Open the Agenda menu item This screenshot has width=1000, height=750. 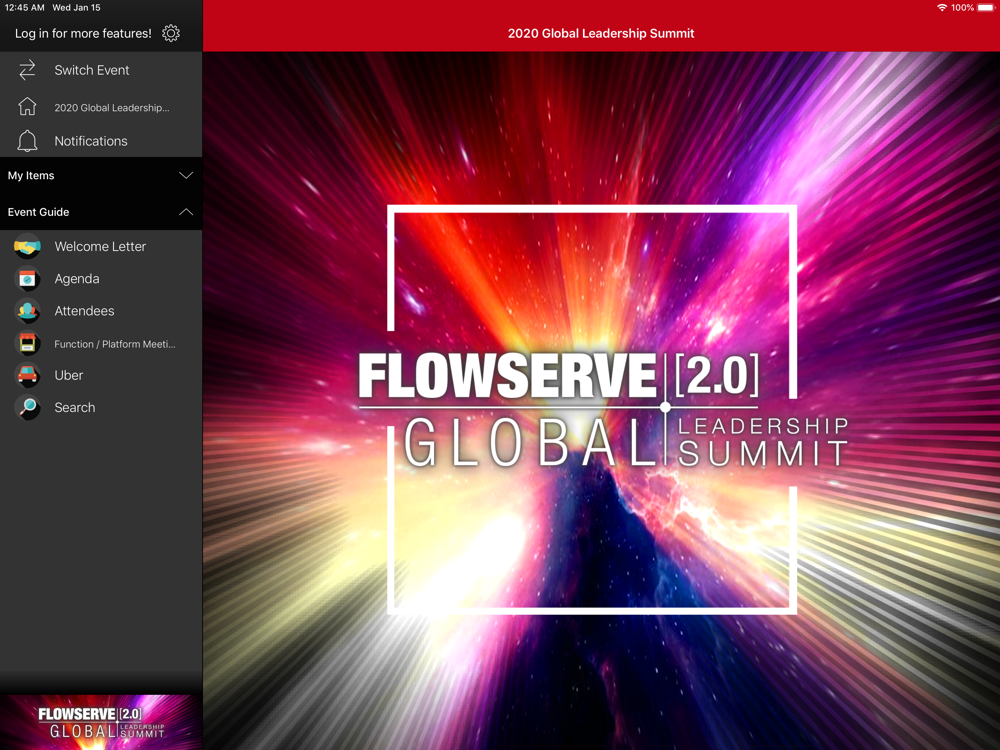[77, 279]
